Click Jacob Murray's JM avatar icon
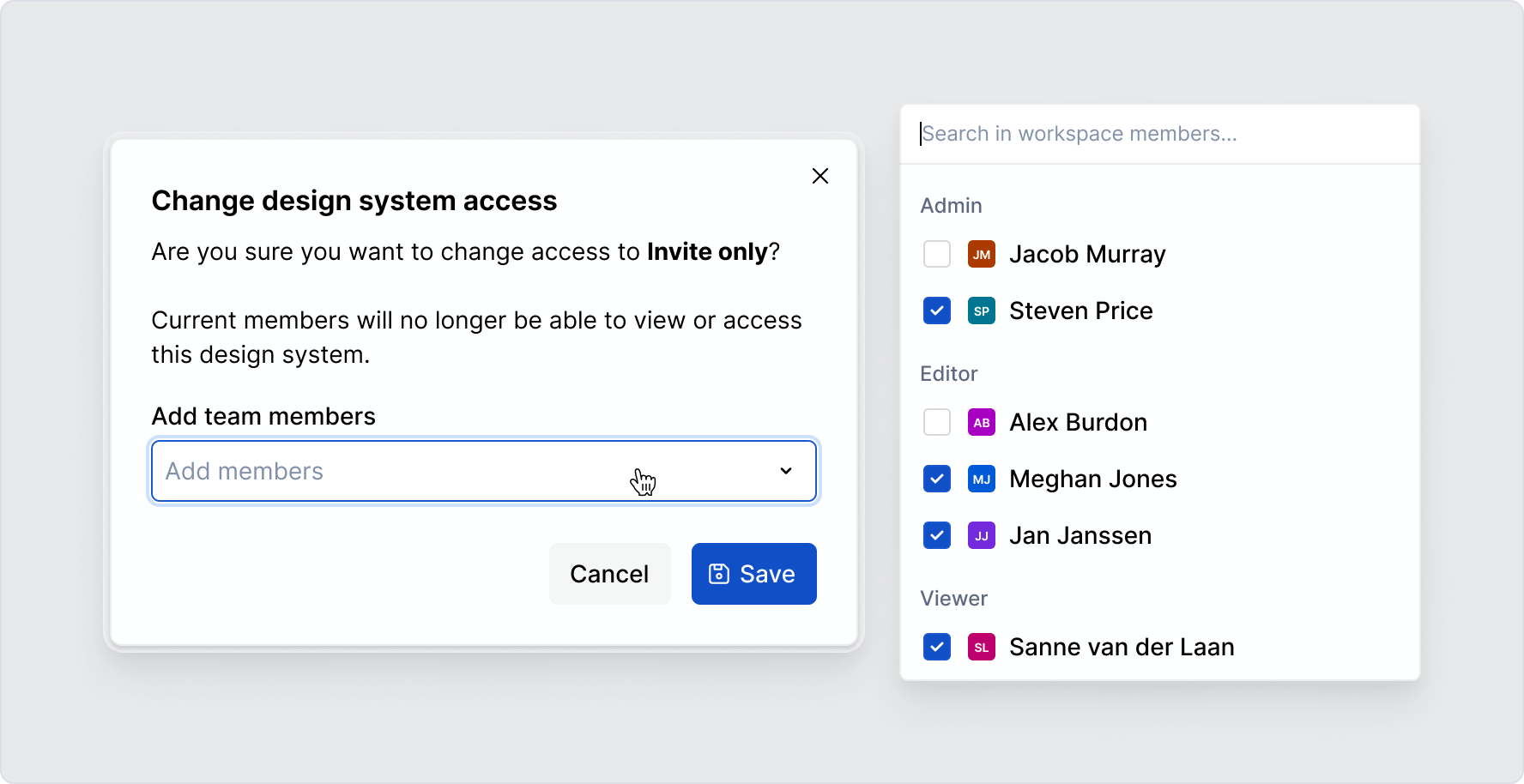1524x784 pixels. 981,254
